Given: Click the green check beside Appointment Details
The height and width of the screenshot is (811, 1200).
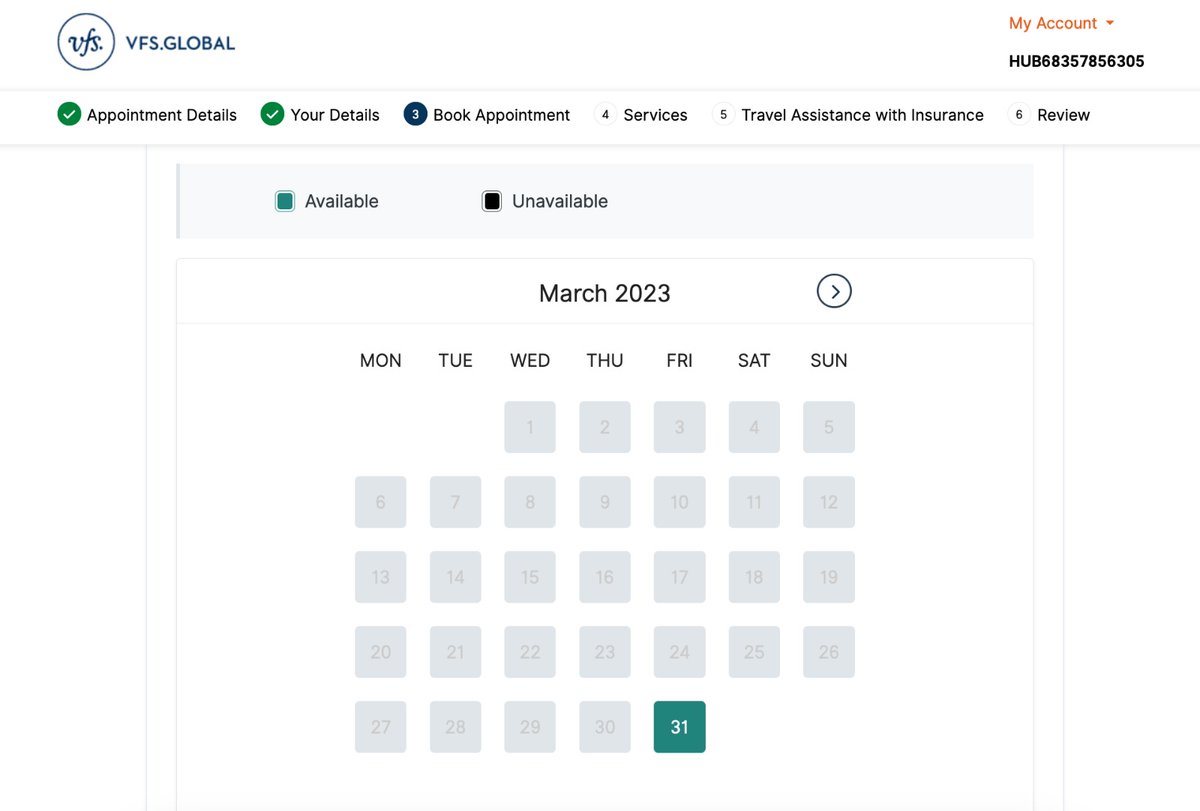Looking at the screenshot, I should 69,115.
